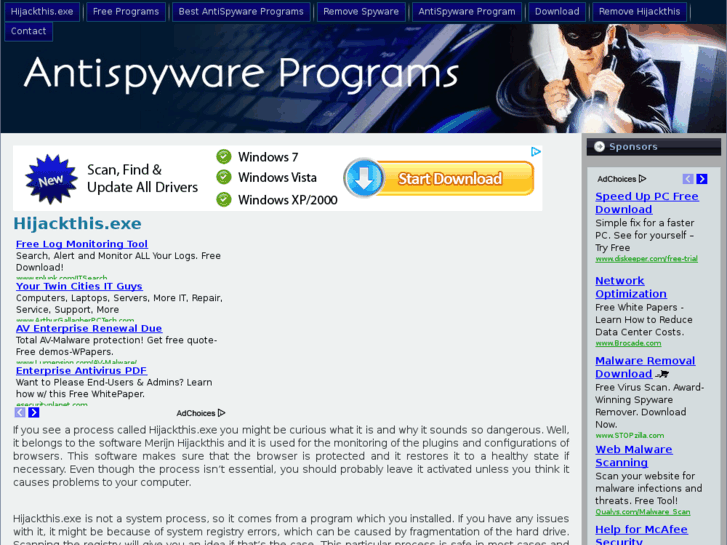Click the Windows Vista green checkmark icon

[224, 177]
